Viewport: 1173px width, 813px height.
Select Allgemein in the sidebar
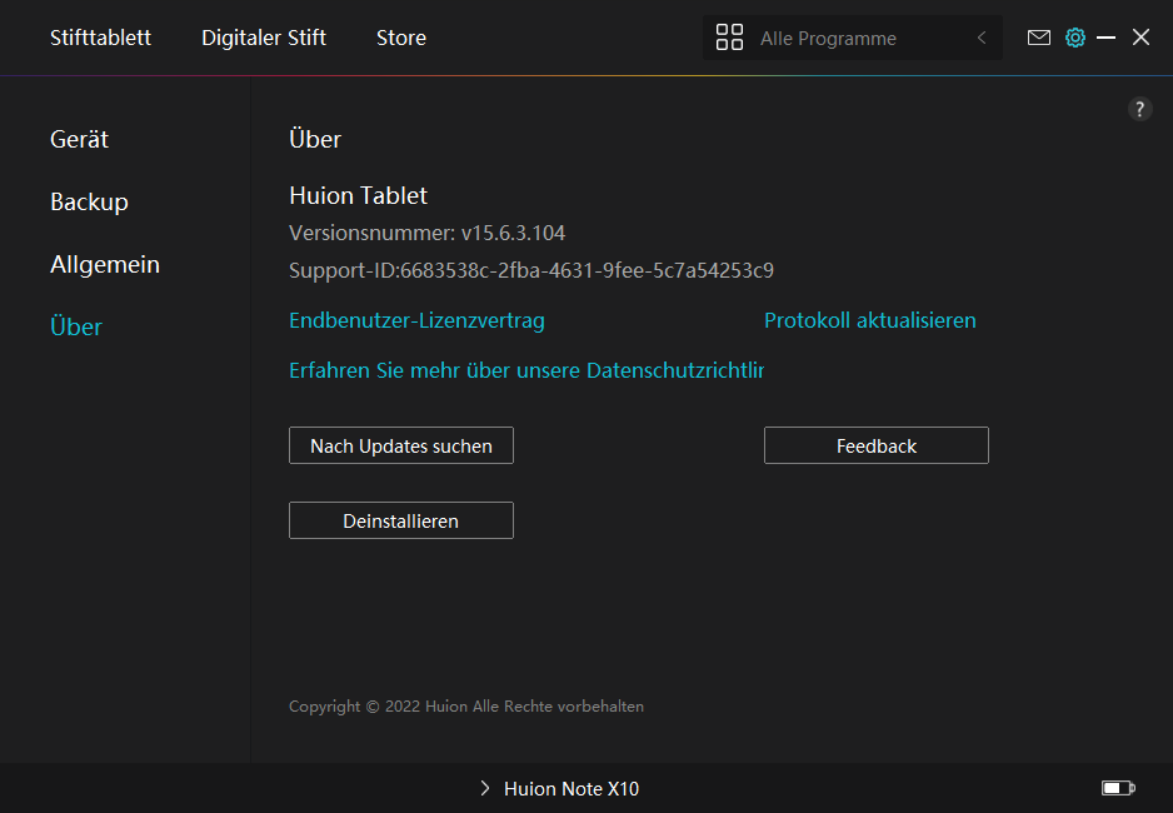pos(105,265)
